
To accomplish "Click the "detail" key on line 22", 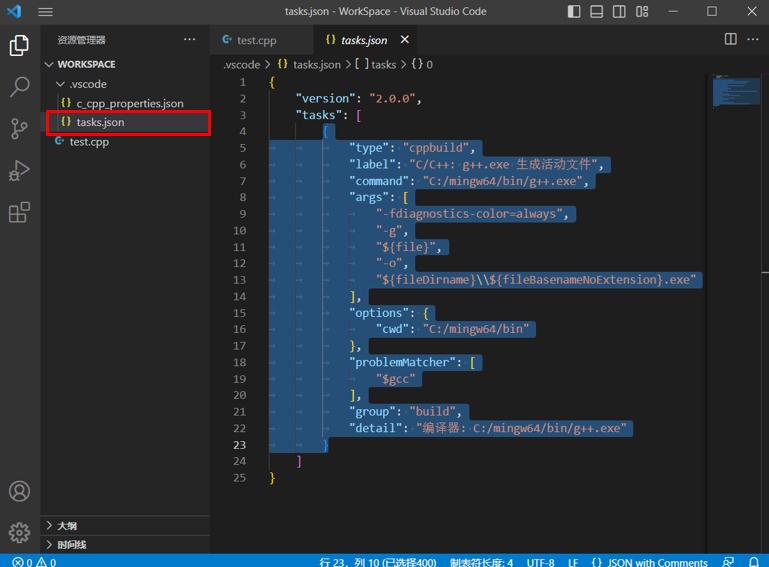I will (x=376, y=428).
